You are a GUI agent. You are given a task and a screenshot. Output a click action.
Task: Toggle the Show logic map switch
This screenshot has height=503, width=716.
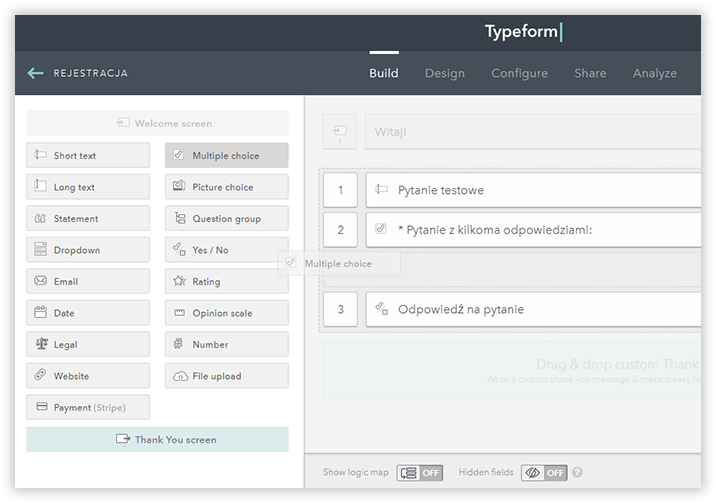pyautogui.click(x=420, y=473)
